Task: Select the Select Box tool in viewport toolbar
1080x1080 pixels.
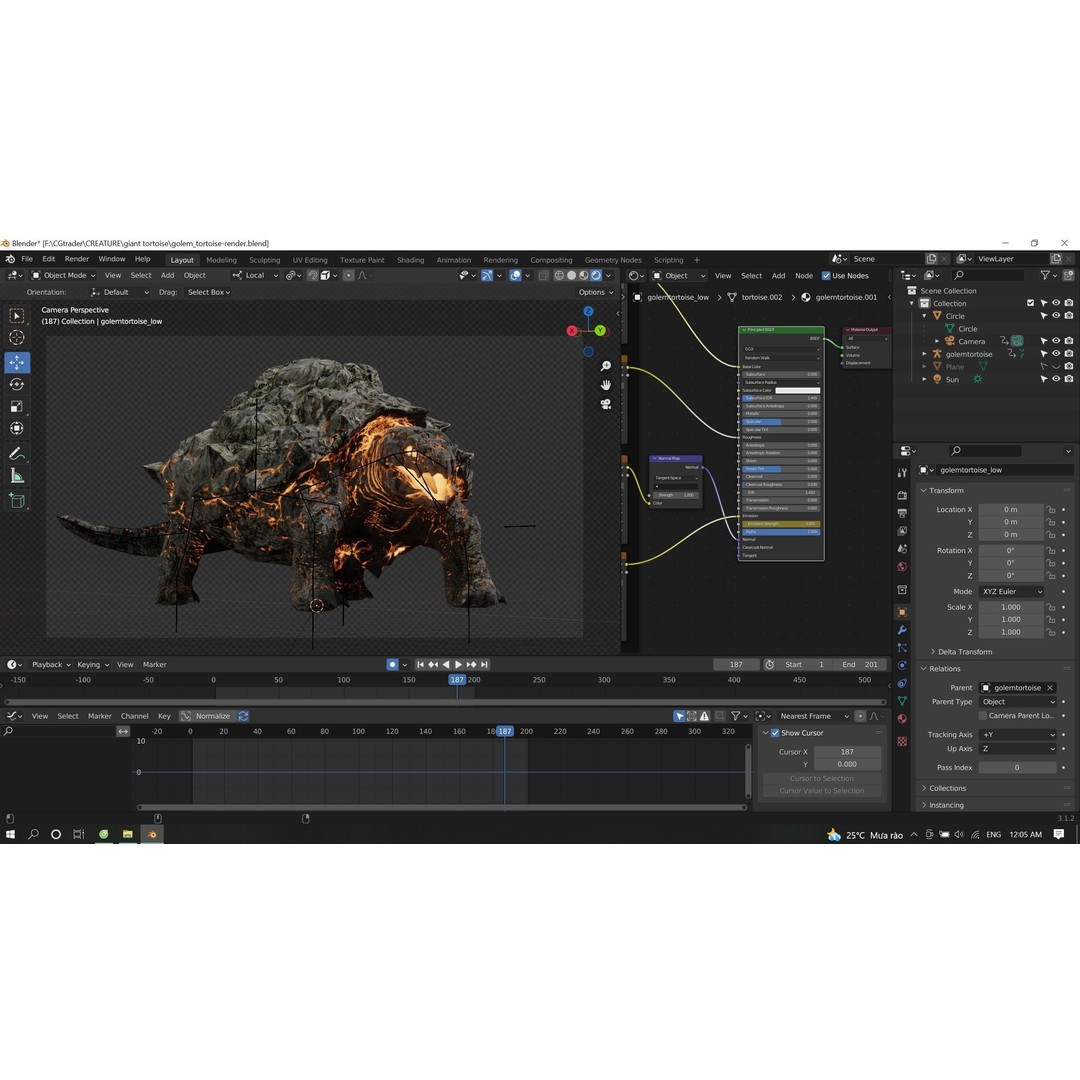Action: pyautogui.click(x=17, y=316)
